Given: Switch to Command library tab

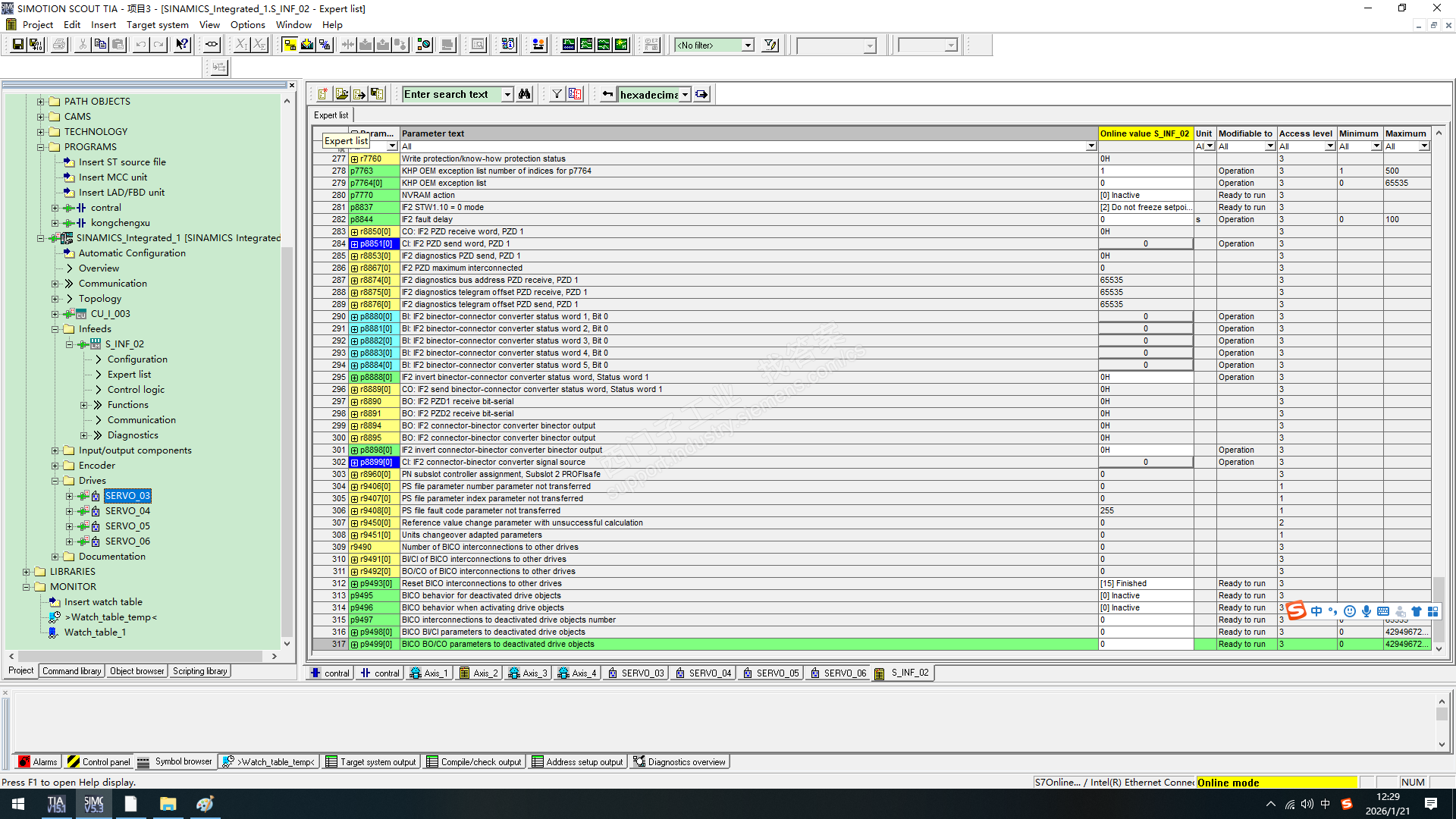Looking at the screenshot, I should [71, 671].
